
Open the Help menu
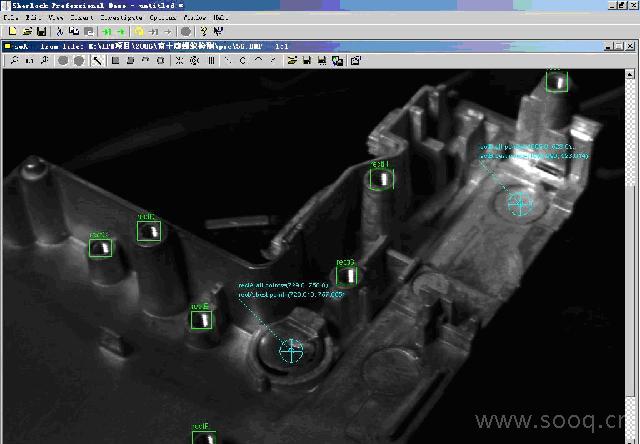[x=220, y=18]
